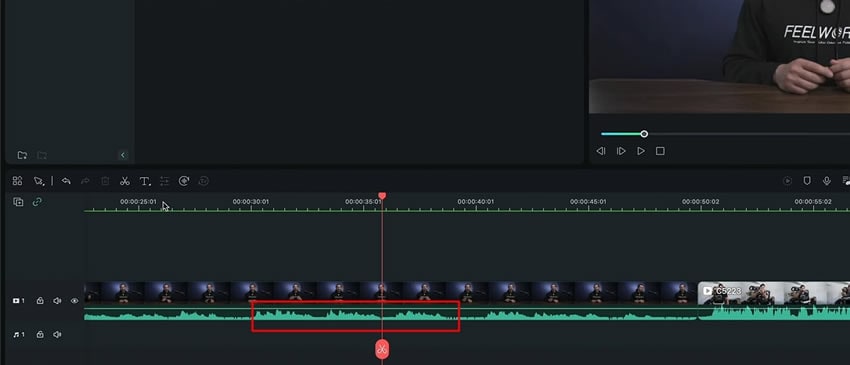Click ruler timestamp 00:00:30:01
The image size is (850, 365).
click(x=250, y=202)
